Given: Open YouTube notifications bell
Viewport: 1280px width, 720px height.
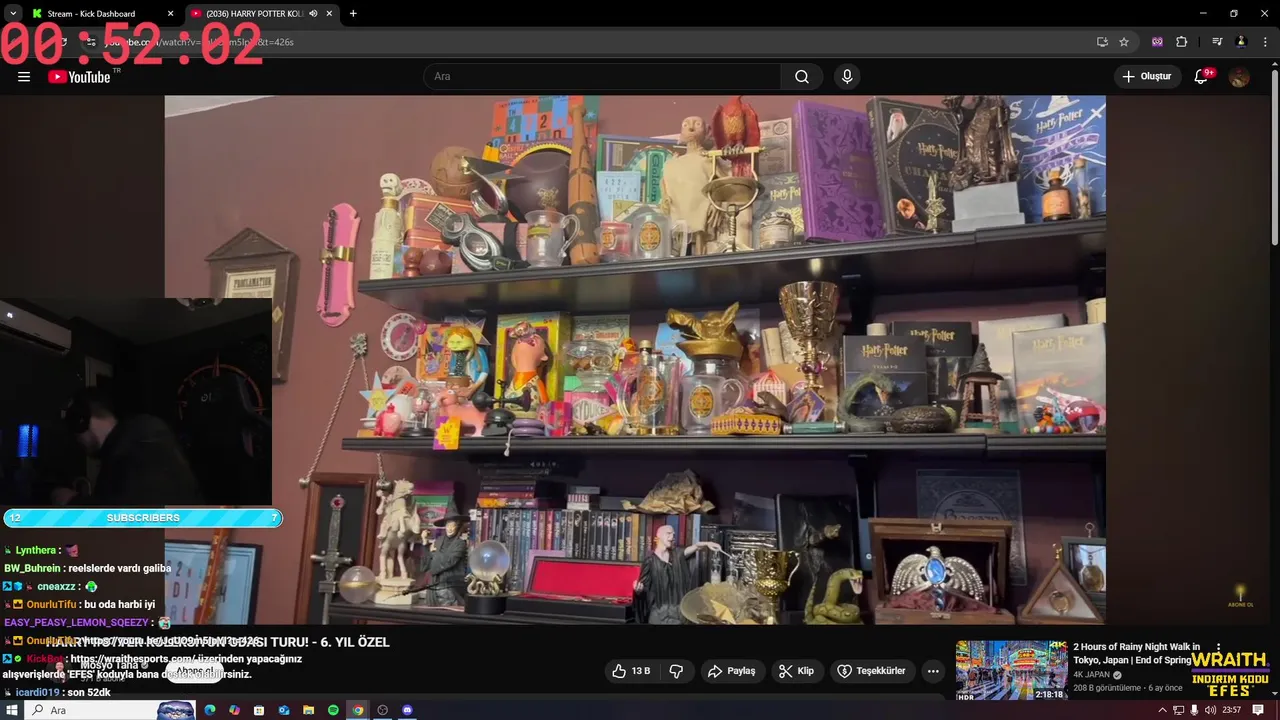Looking at the screenshot, I should [1203, 77].
